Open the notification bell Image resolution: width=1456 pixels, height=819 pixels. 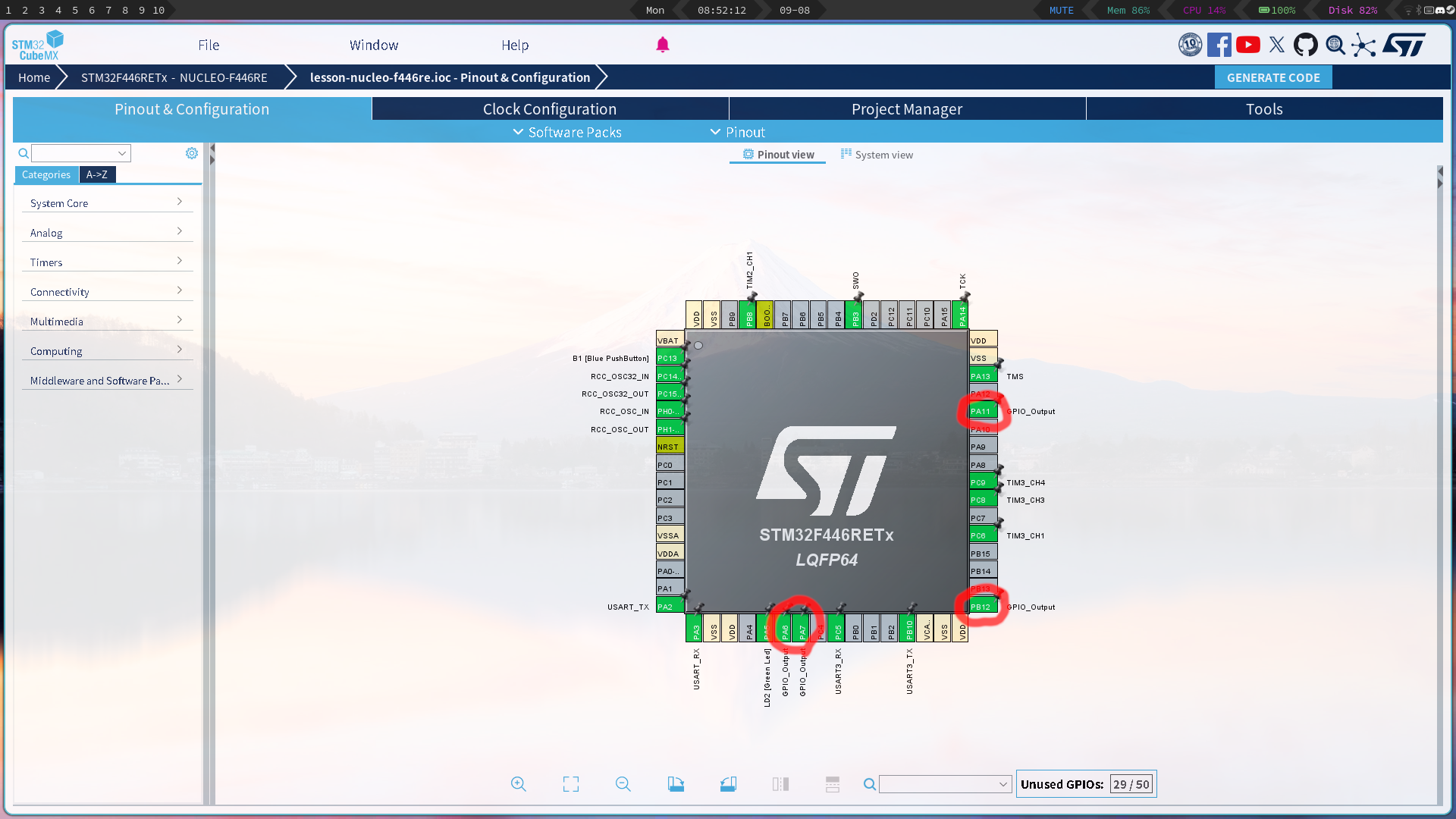click(663, 45)
